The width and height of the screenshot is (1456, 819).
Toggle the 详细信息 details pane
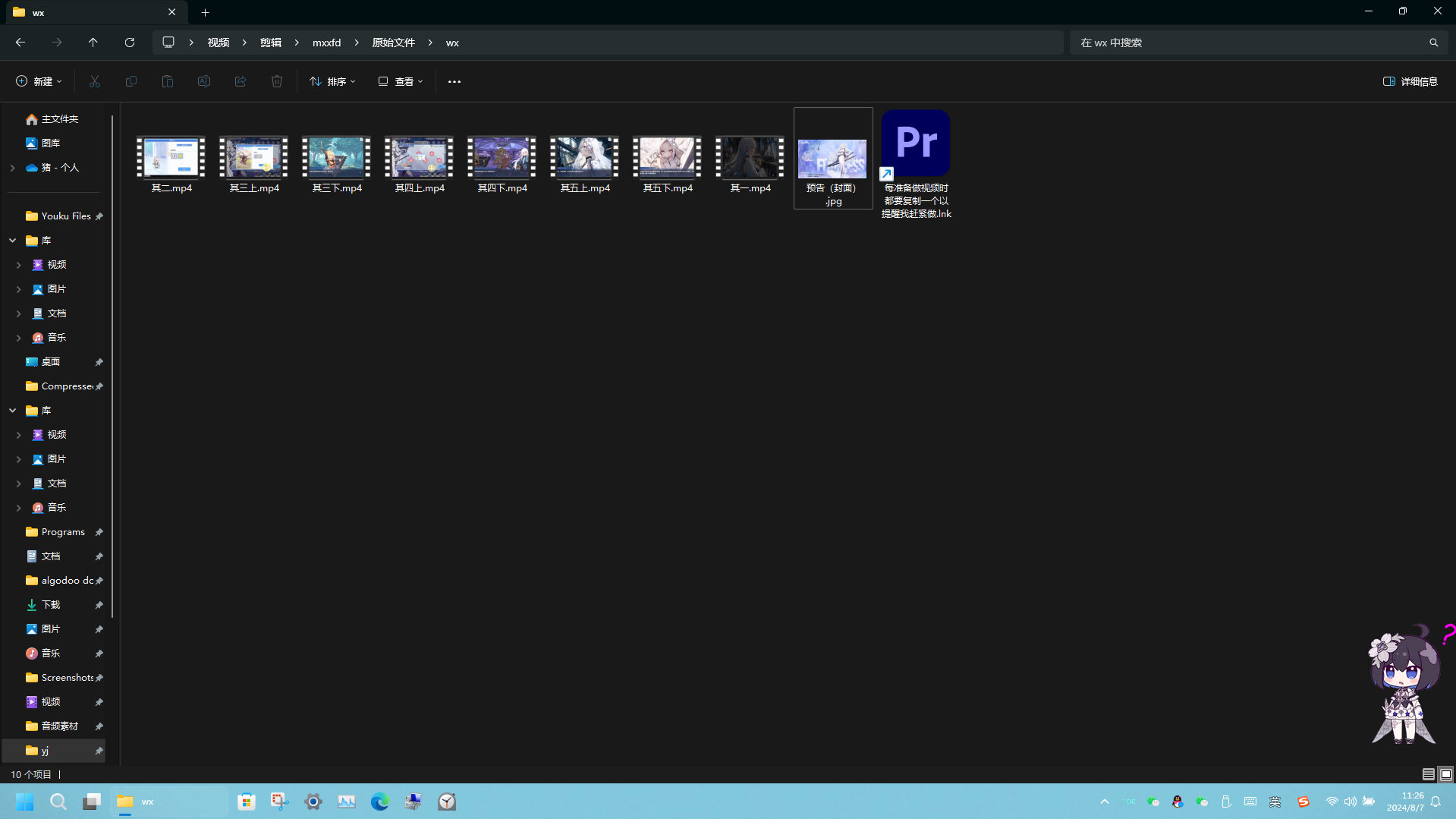(1410, 81)
